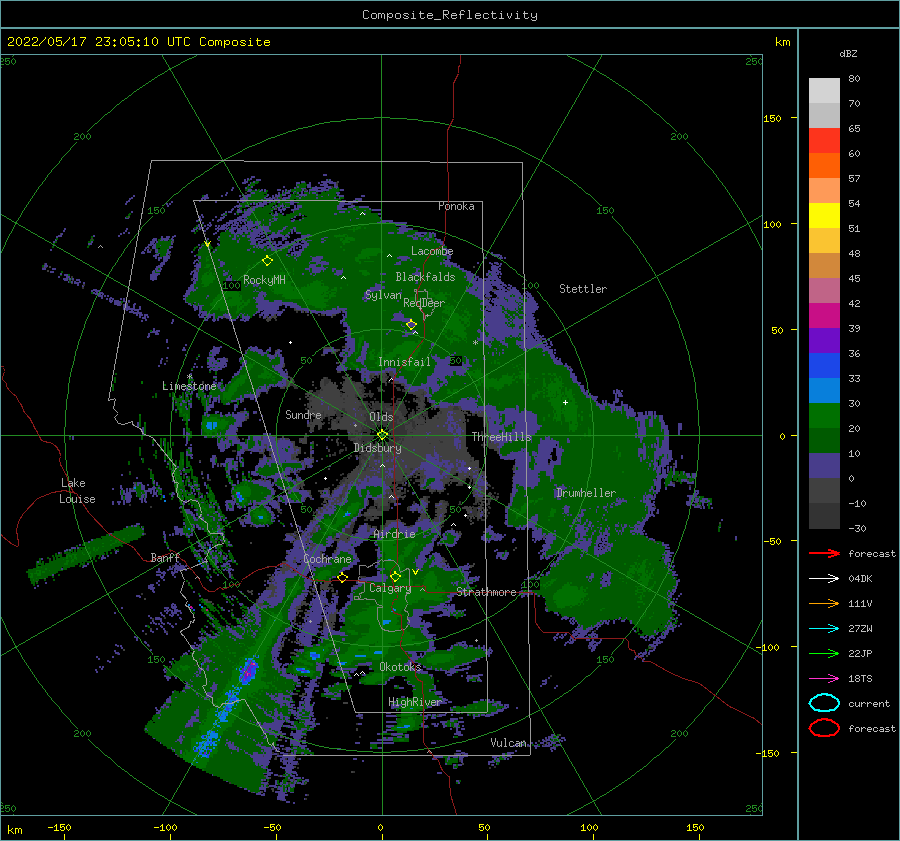Select the red 65-60 dBZ color swatch

point(824,141)
